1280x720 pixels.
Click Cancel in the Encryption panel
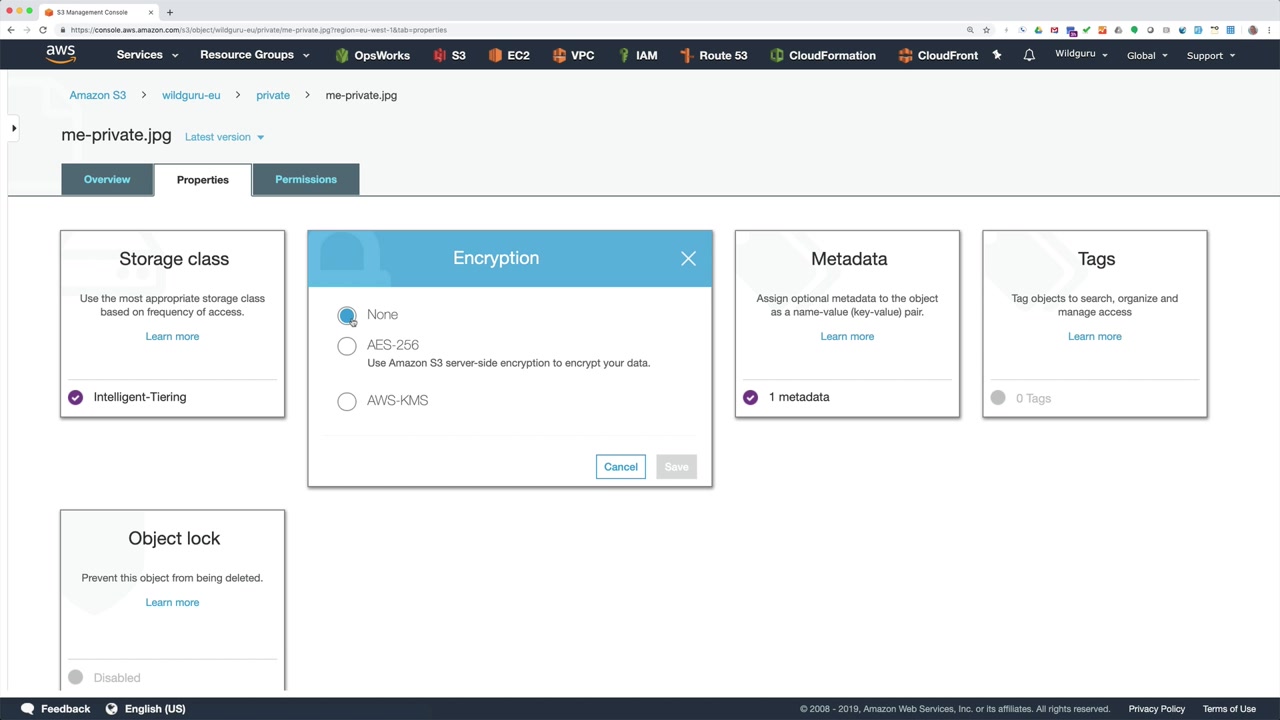621,467
